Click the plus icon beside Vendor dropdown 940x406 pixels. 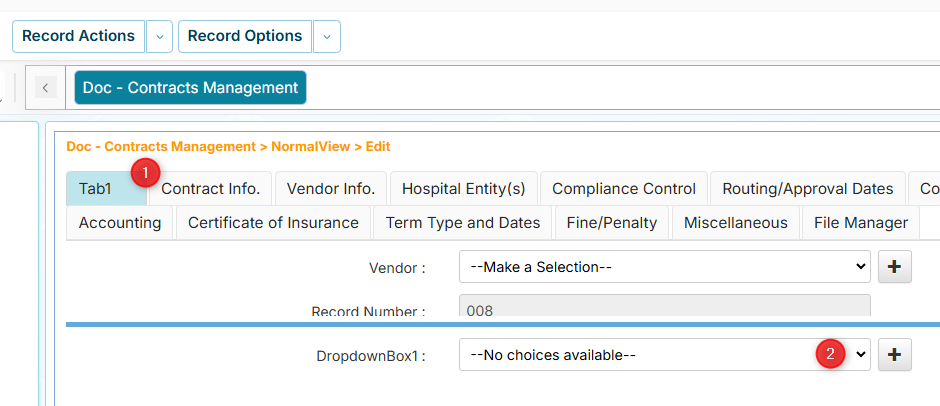tap(895, 267)
